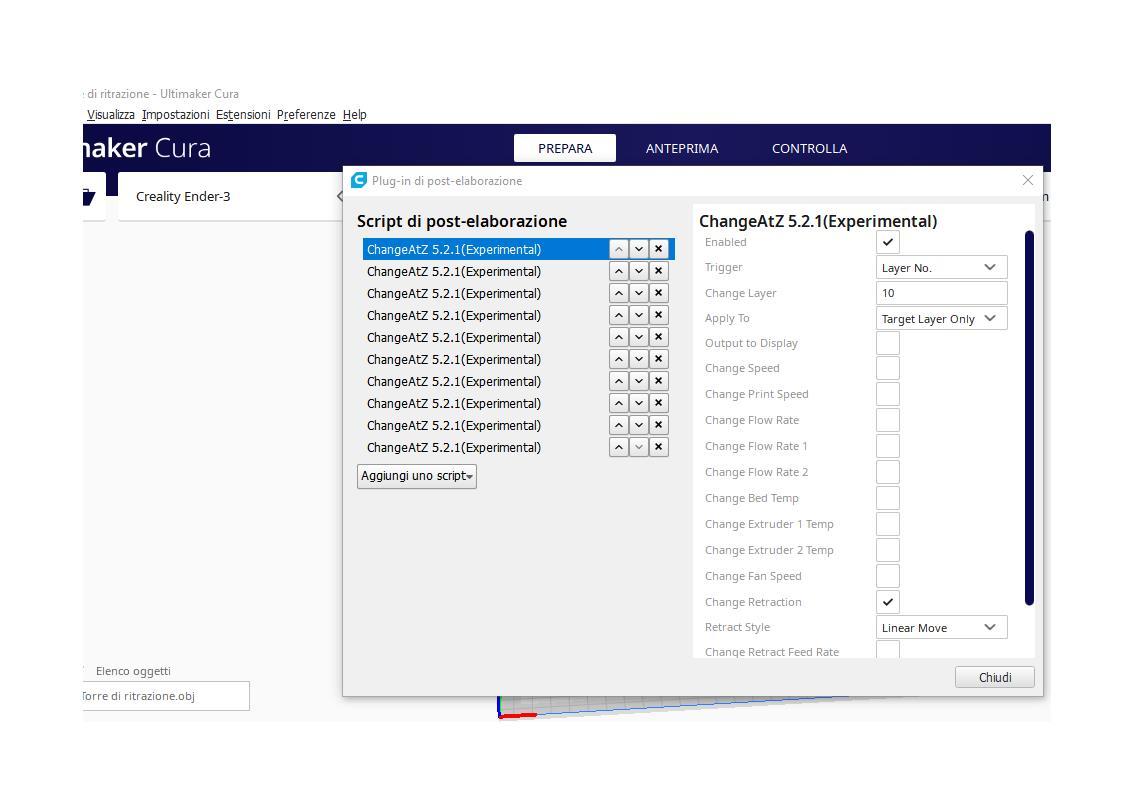The image size is (1122, 793).
Task: Move the second ChangeAtZ script up
Action: point(618,271)
